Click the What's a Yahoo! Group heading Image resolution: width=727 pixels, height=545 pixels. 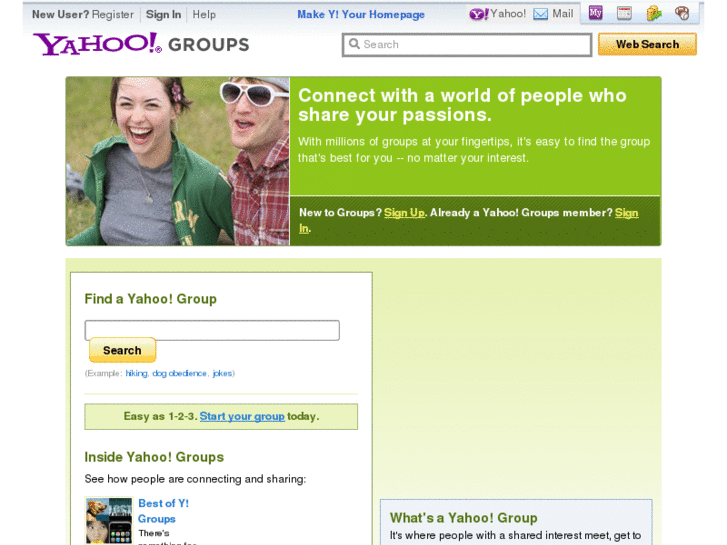pyautogui.click(x=464, y=518)
